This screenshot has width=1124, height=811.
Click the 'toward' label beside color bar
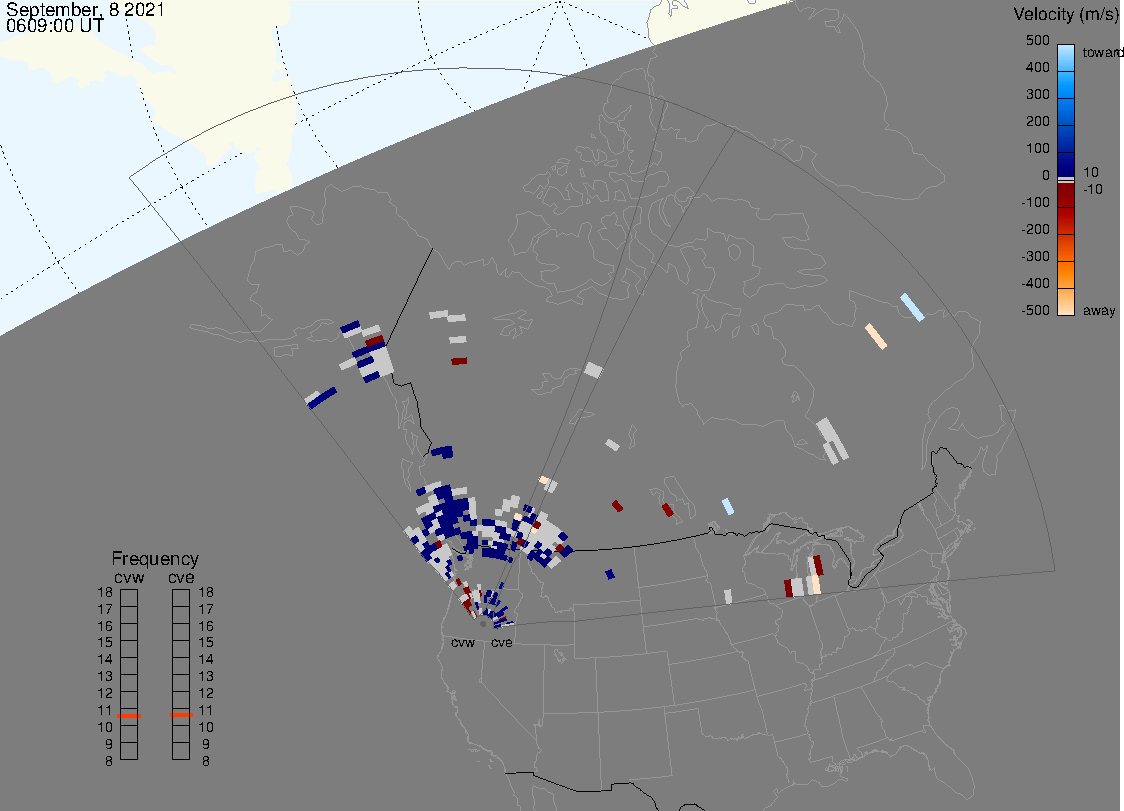point(1104,52)
